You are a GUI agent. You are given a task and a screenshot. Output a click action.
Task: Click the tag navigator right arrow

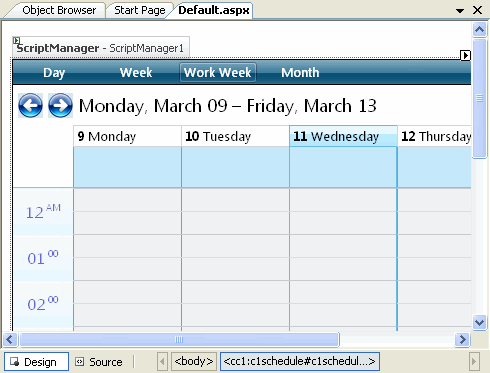pyautogui.click(x=474, y=361)
